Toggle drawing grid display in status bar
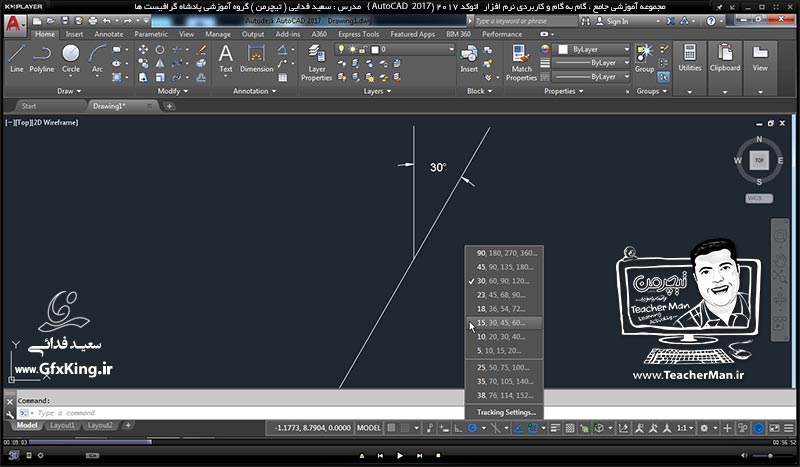 click(x=391, y=428)
